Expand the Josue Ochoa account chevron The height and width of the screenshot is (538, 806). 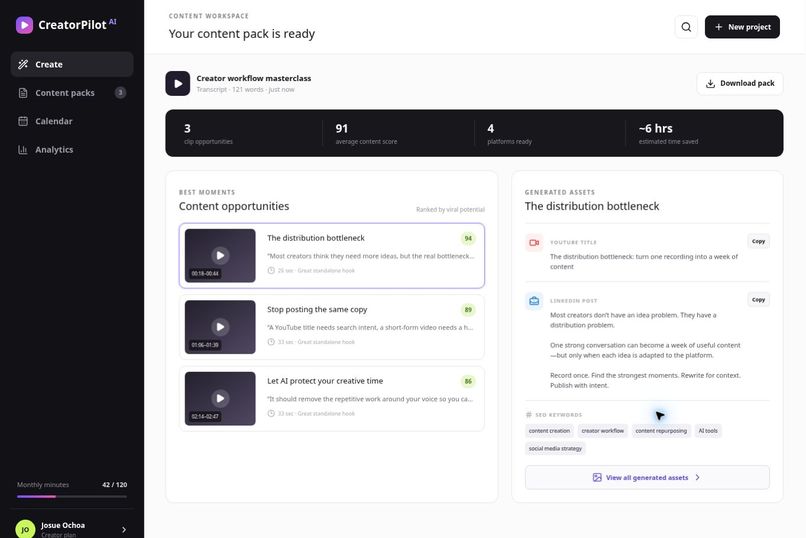124,529
